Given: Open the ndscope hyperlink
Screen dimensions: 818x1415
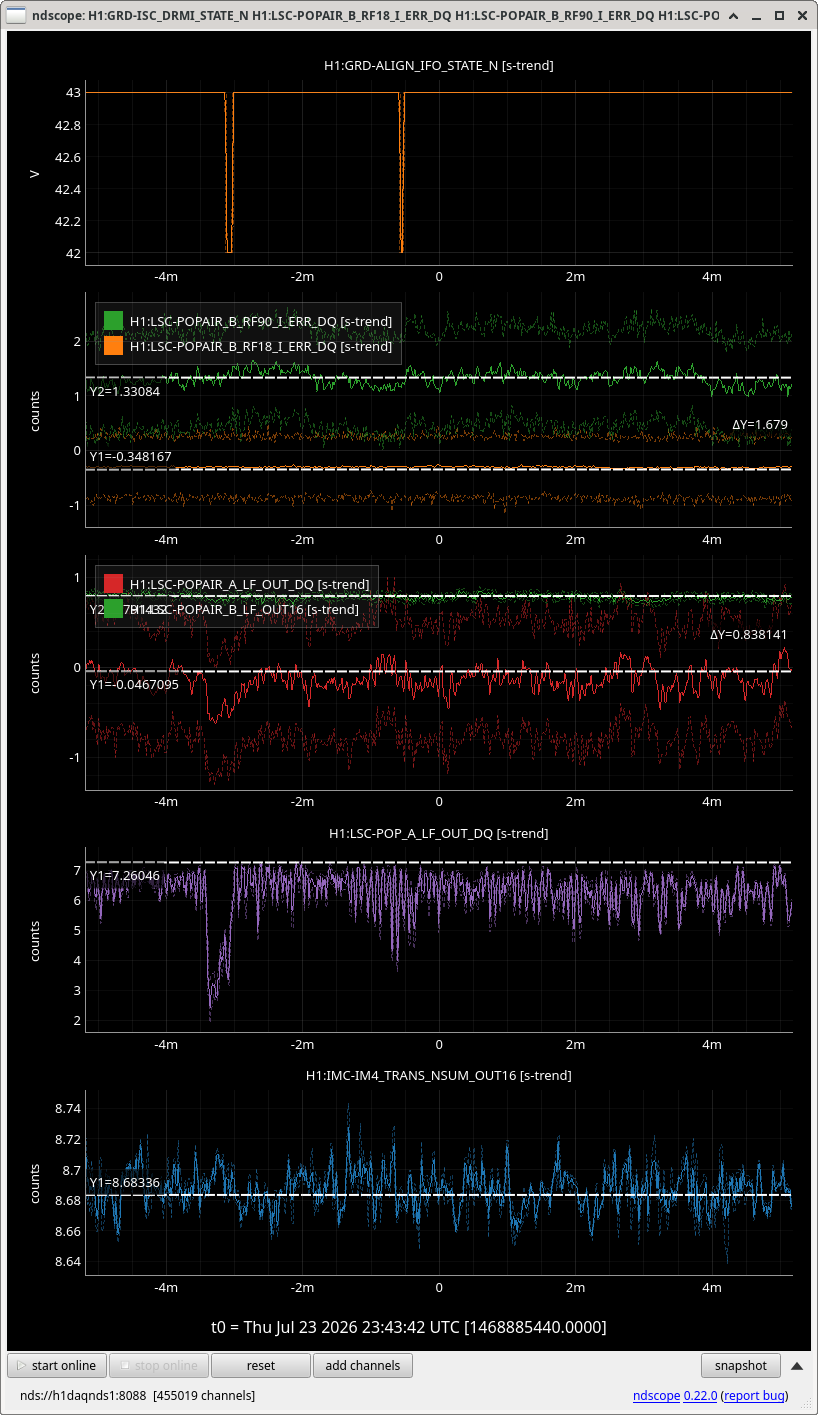Looking at the screenshot, I should (x=656, y=1395).
